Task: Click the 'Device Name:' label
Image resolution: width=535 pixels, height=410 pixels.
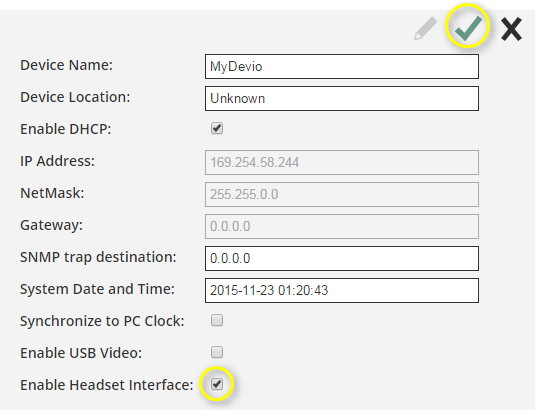Action: tap(67, 65)
